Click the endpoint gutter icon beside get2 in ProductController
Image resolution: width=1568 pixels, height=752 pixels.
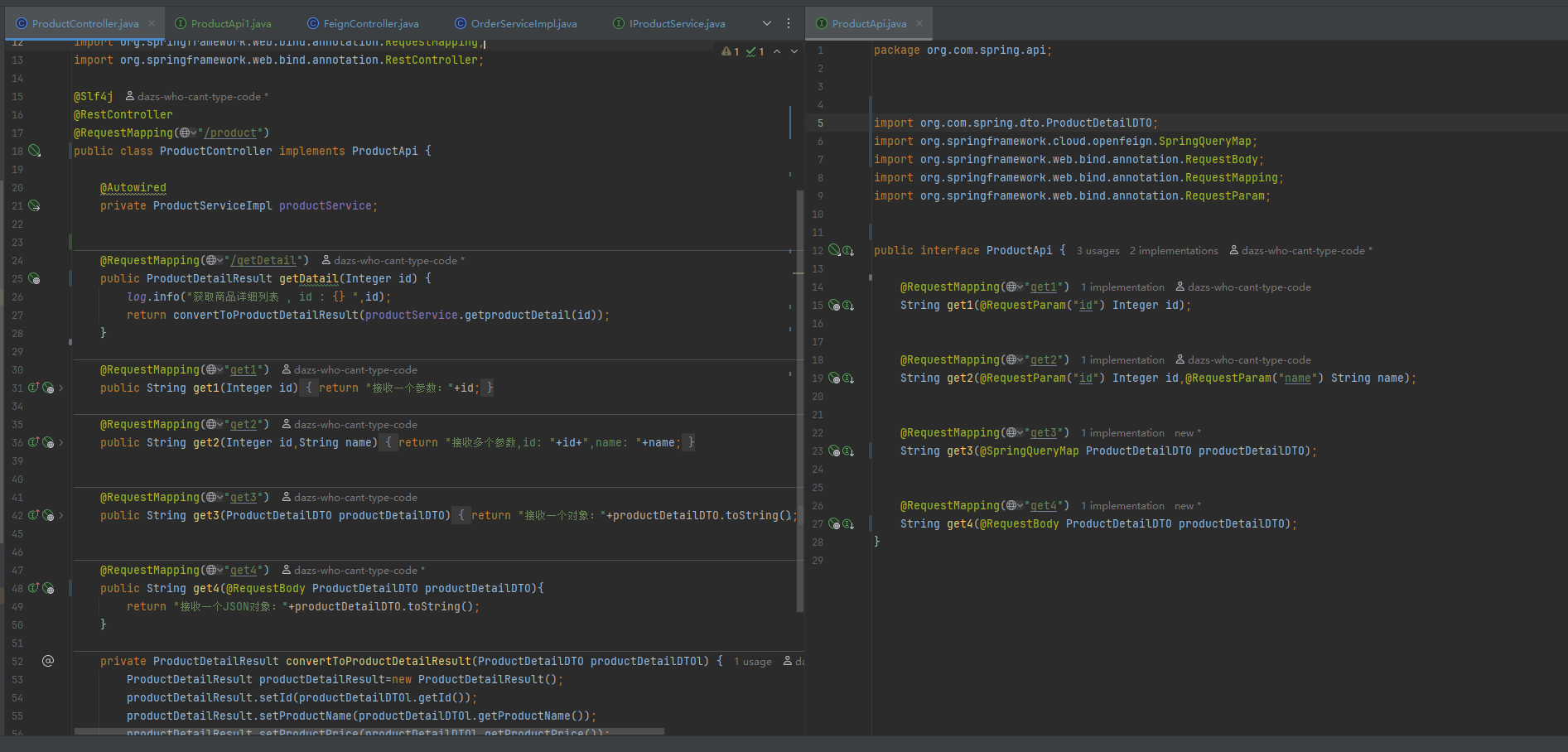(x=48, y=442)
